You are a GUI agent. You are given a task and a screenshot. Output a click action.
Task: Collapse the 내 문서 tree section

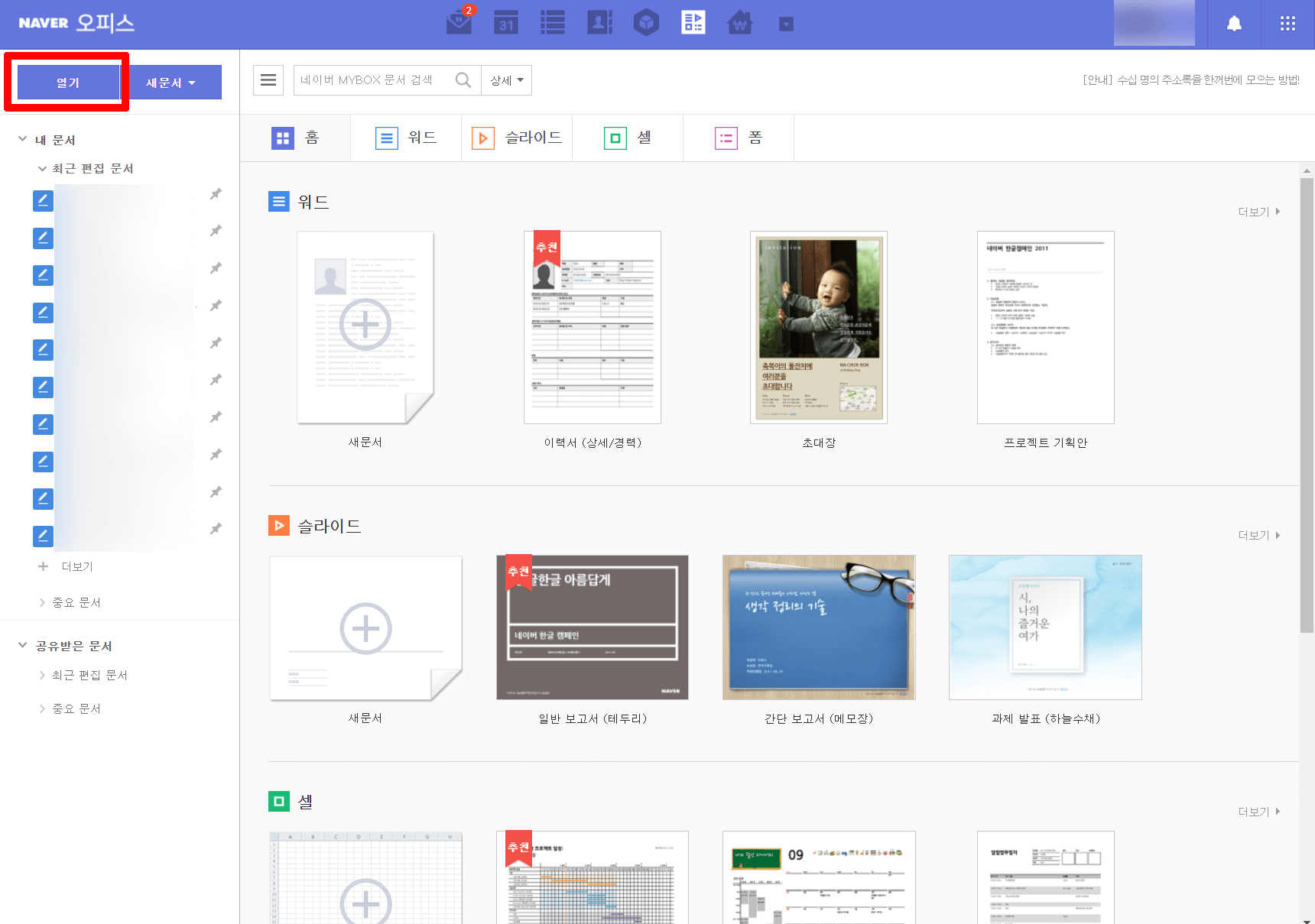click(23, 140)
